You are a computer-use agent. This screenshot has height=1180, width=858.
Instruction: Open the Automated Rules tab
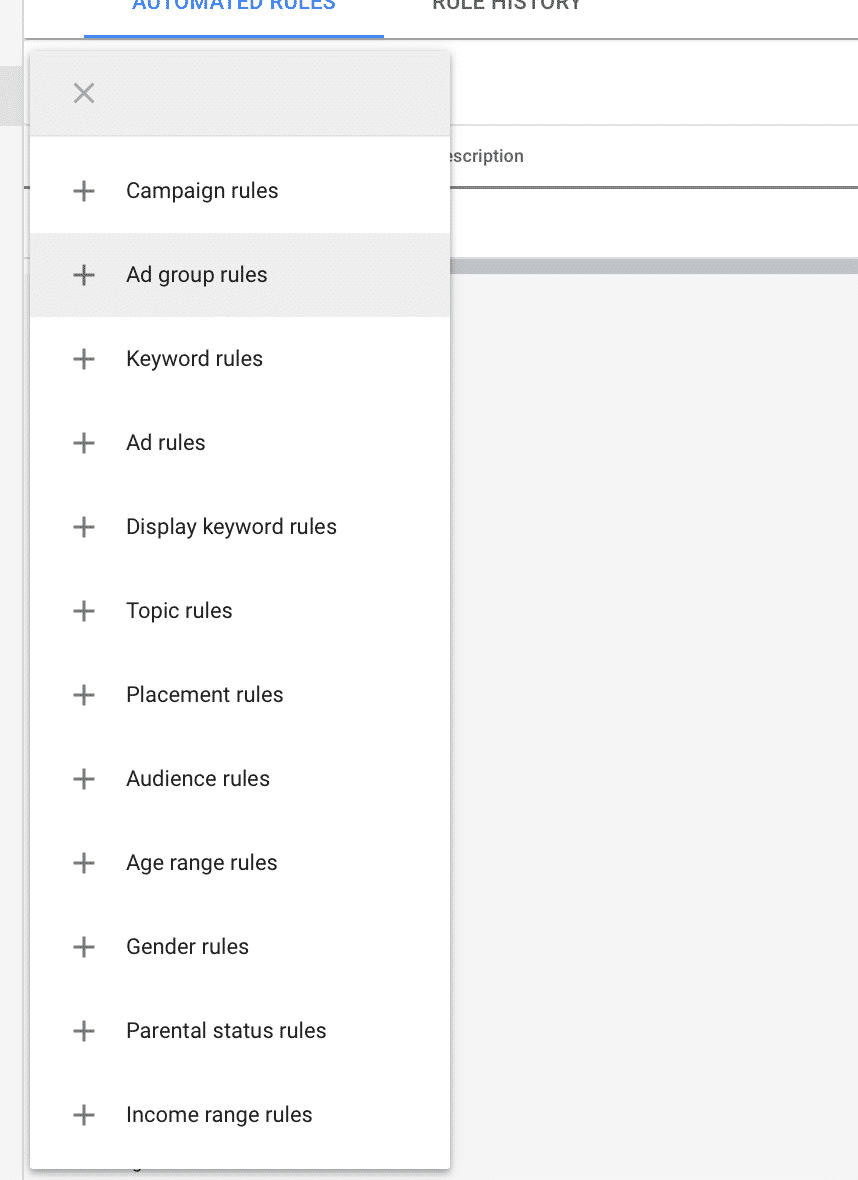click(x=234, y=6)
